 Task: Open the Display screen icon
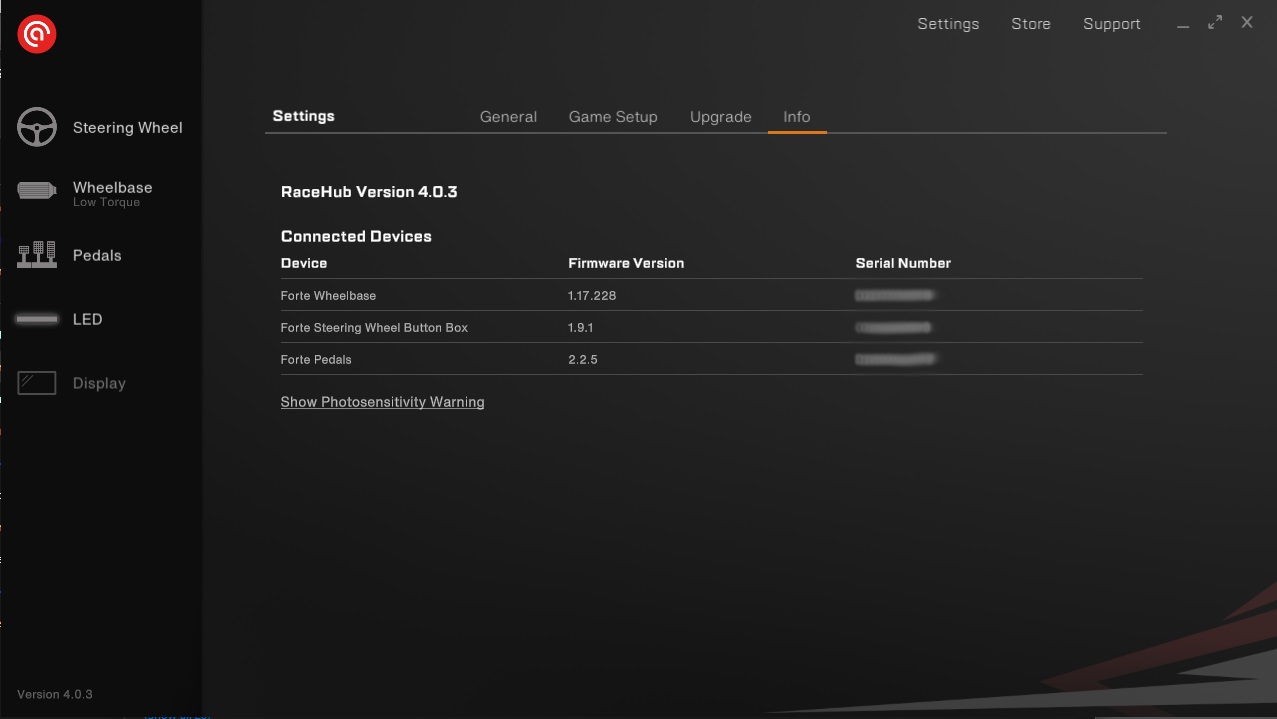coord(37,383)
